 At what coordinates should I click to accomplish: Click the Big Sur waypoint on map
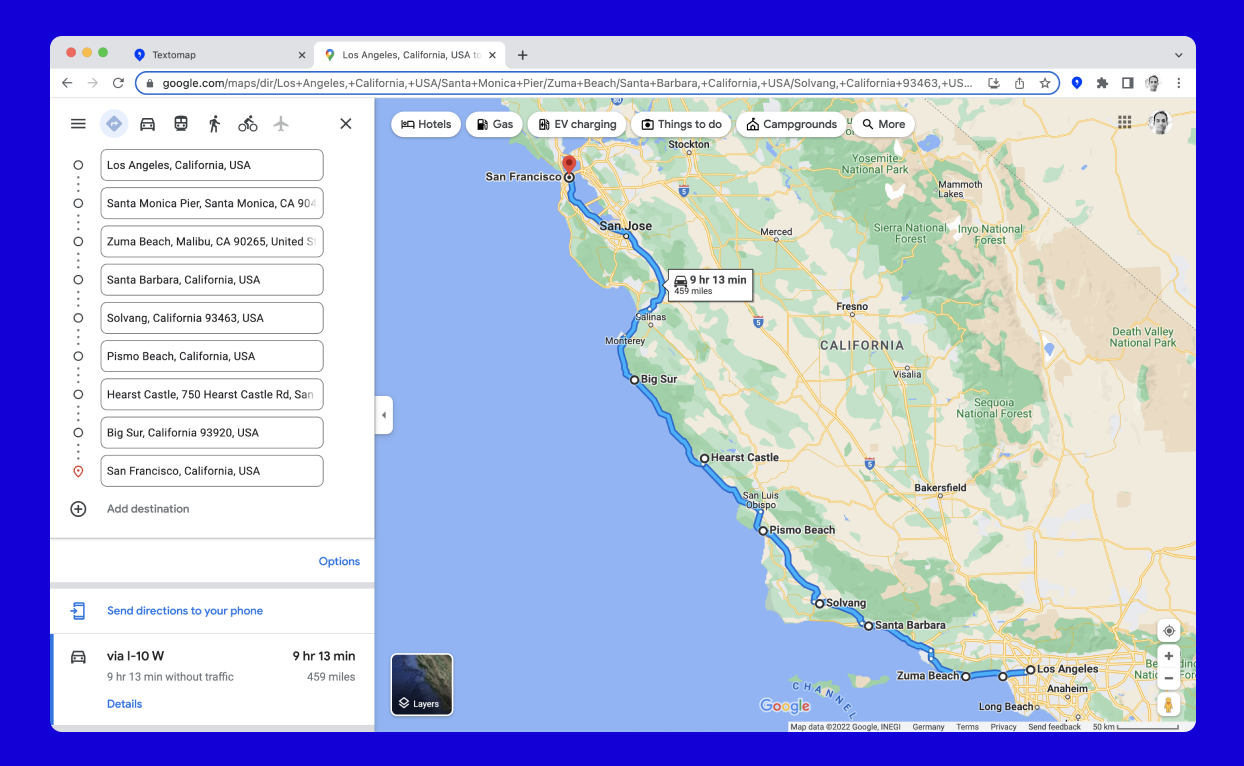tap(634, 380)
